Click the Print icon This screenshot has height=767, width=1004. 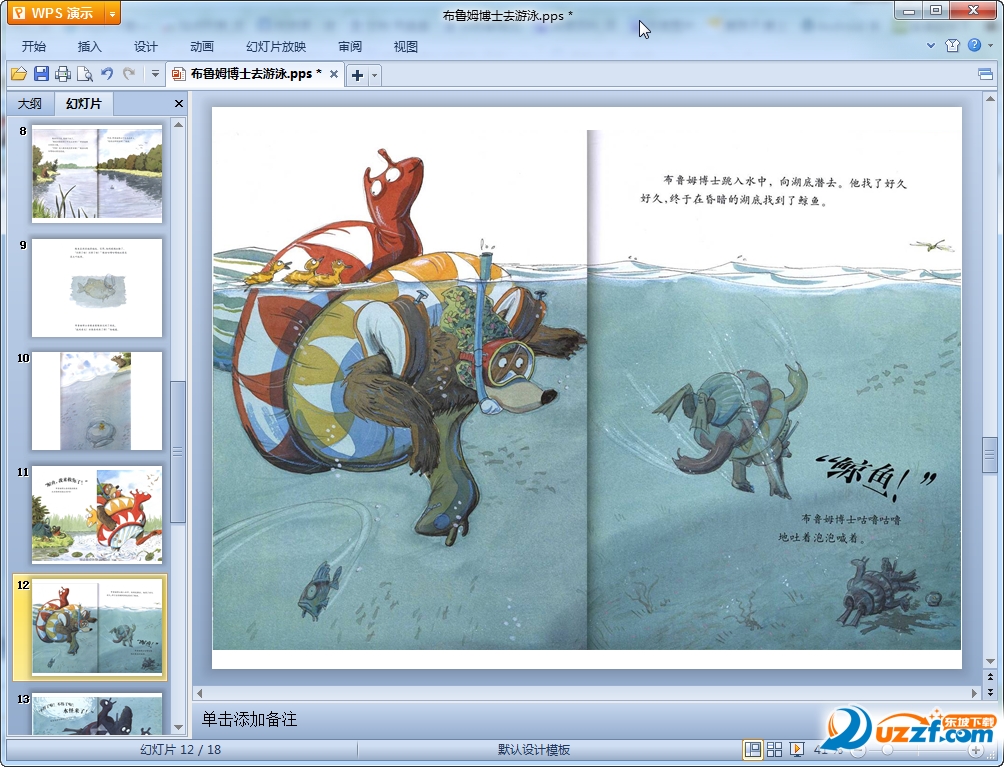coord(63,74)
